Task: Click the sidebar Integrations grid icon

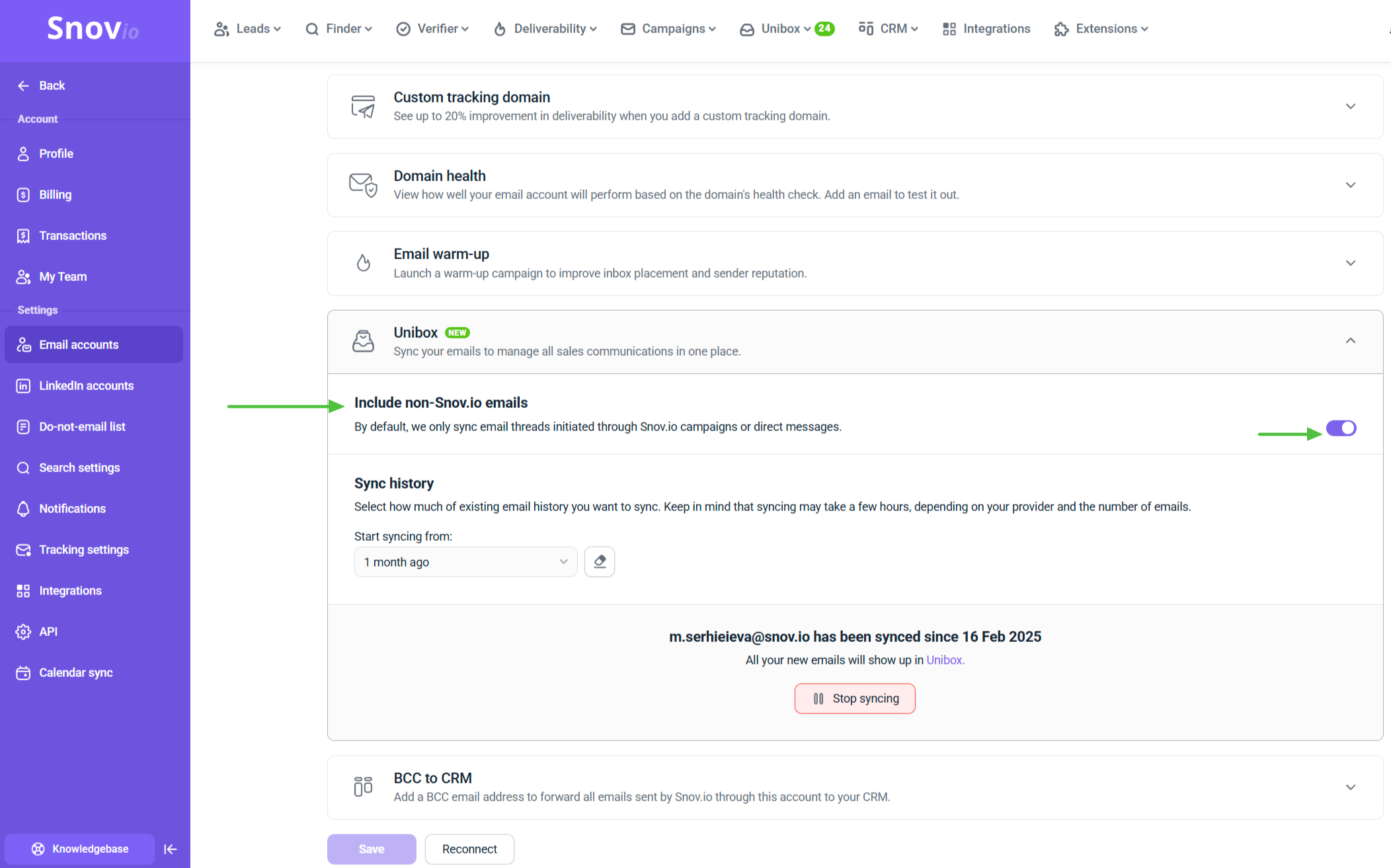Action: tap(23, 590)
